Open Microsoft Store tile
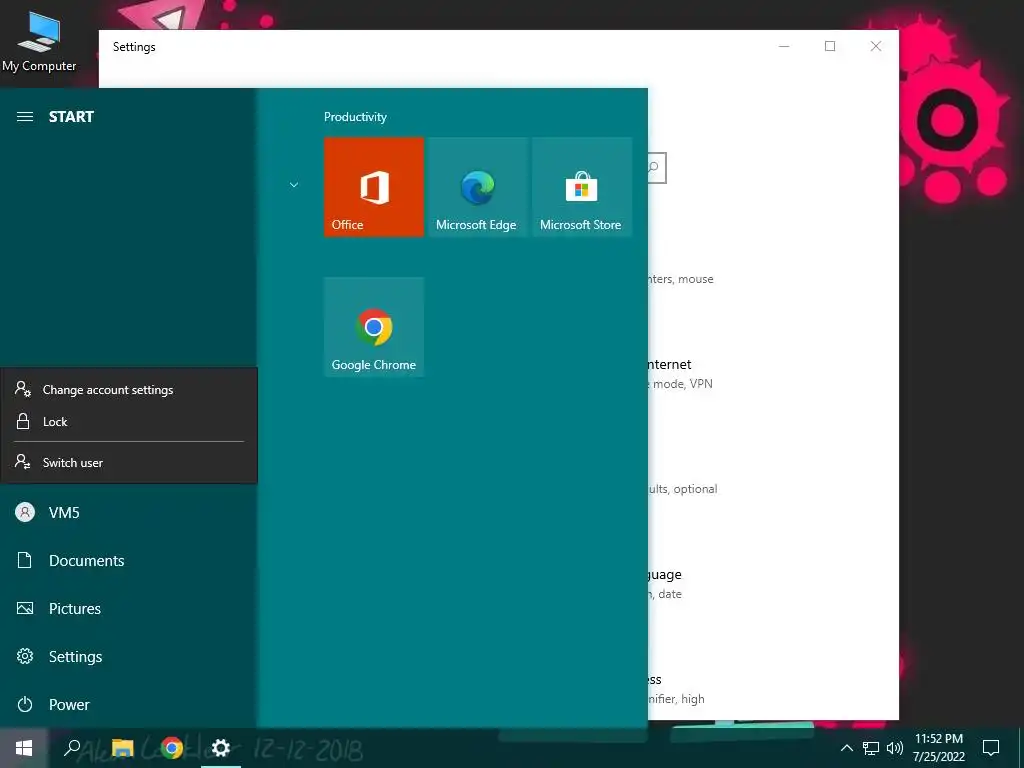This screenshot has width=1024, height=768. coord(581,187)
